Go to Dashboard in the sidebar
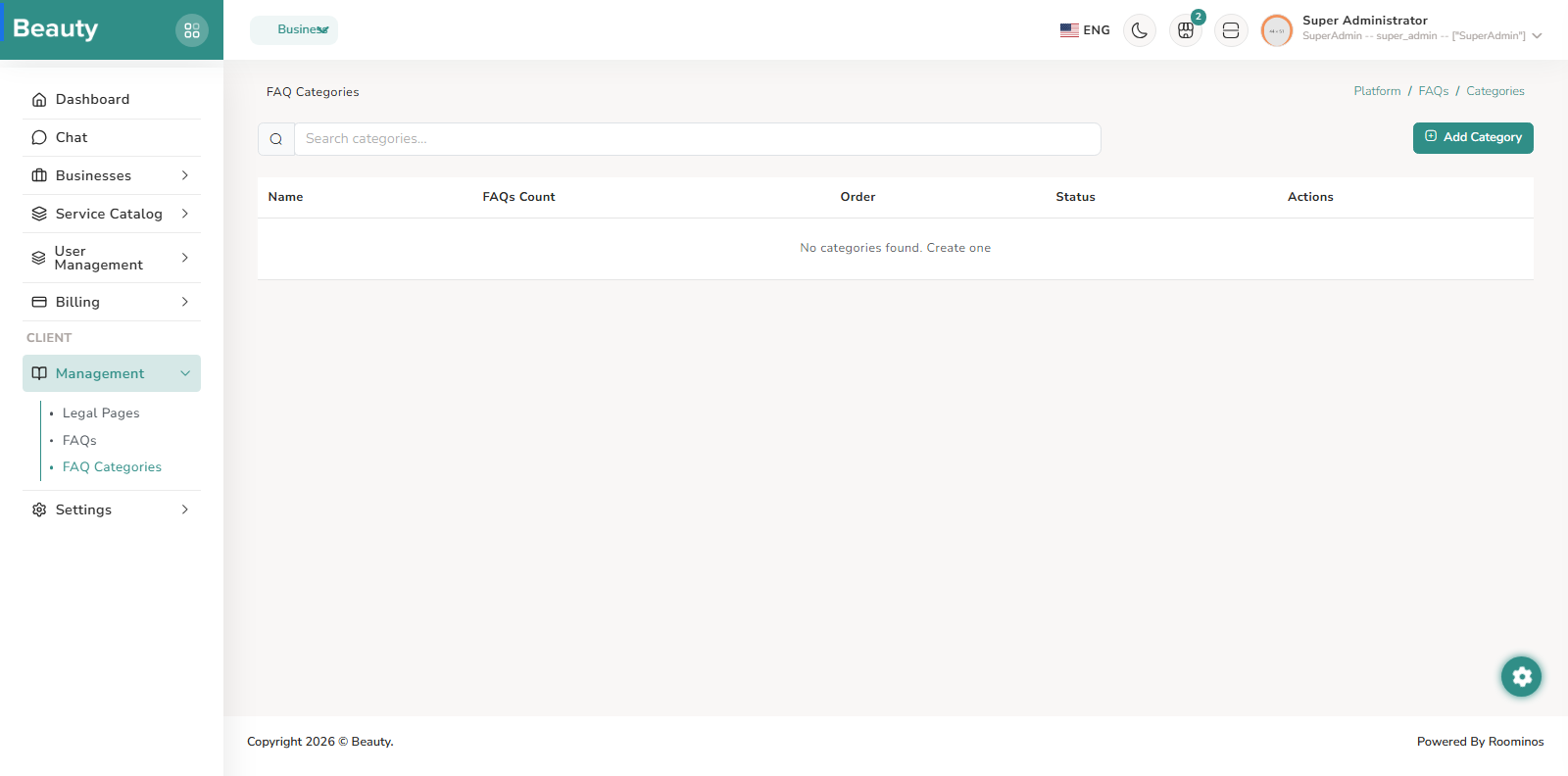Screen dimensions: 1568x776 point(112,99)
